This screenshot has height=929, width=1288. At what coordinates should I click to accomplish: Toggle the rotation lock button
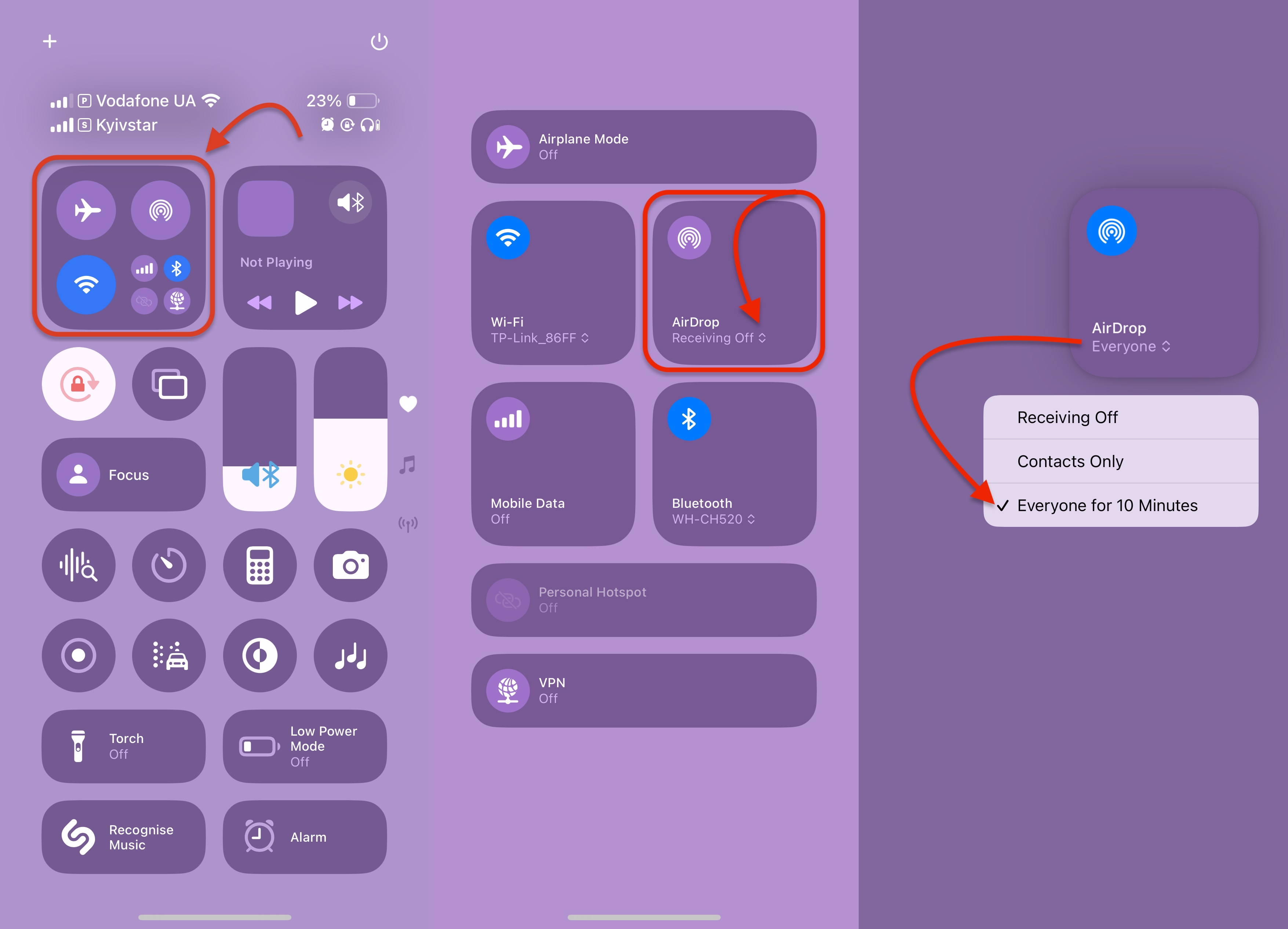coord(79,384)
